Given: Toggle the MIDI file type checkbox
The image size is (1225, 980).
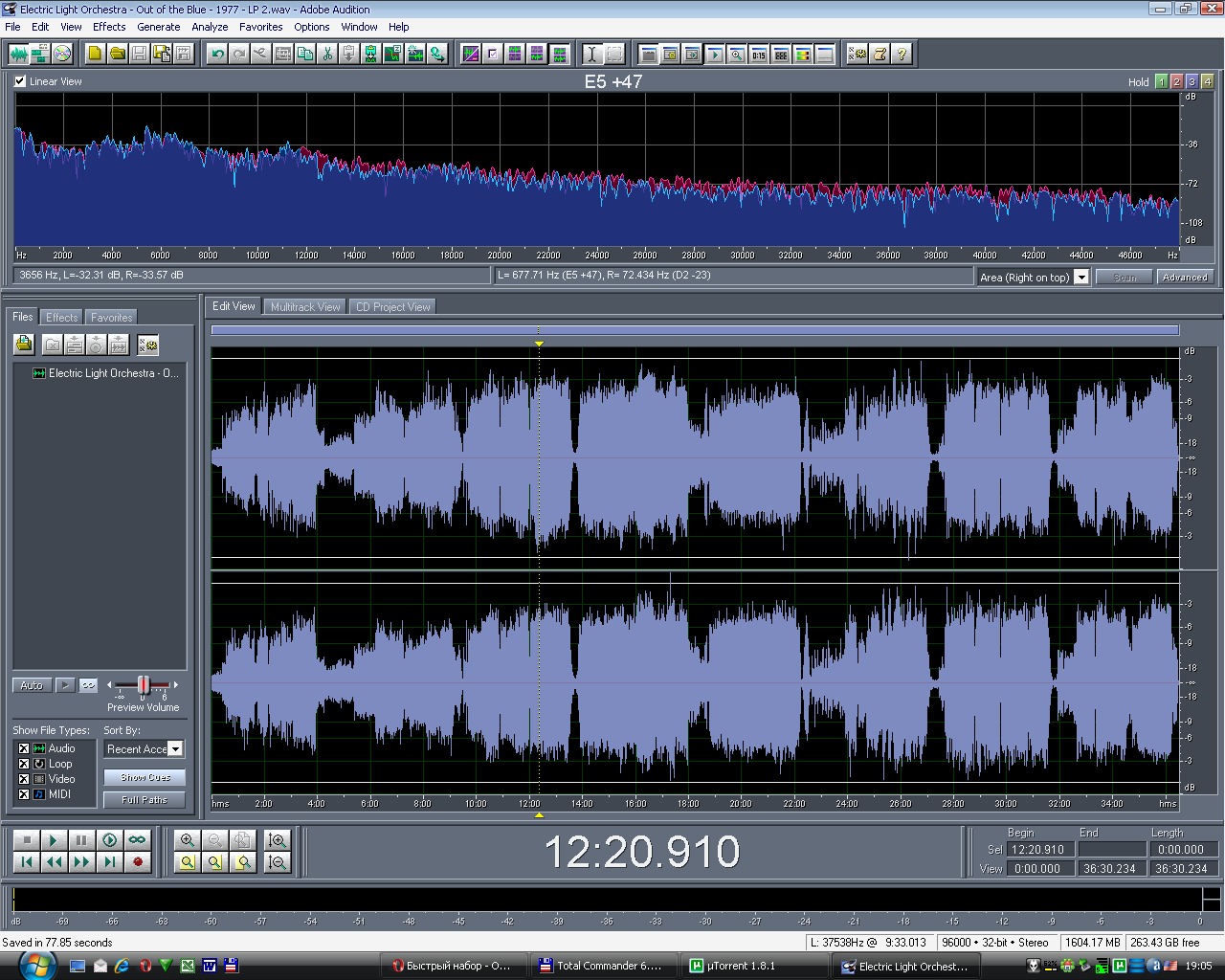Looking at the screenshot, I should (x=24, y=794).
